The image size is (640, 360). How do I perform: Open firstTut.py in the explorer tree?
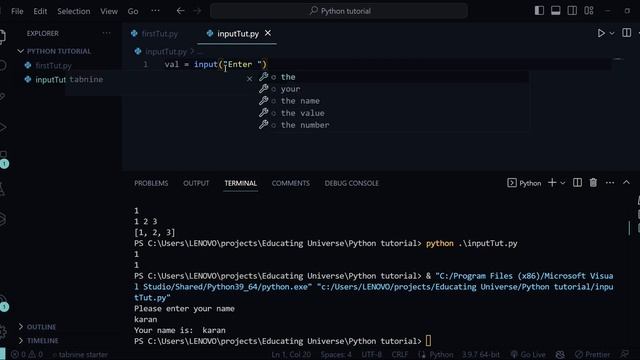[x=53, y=65]
